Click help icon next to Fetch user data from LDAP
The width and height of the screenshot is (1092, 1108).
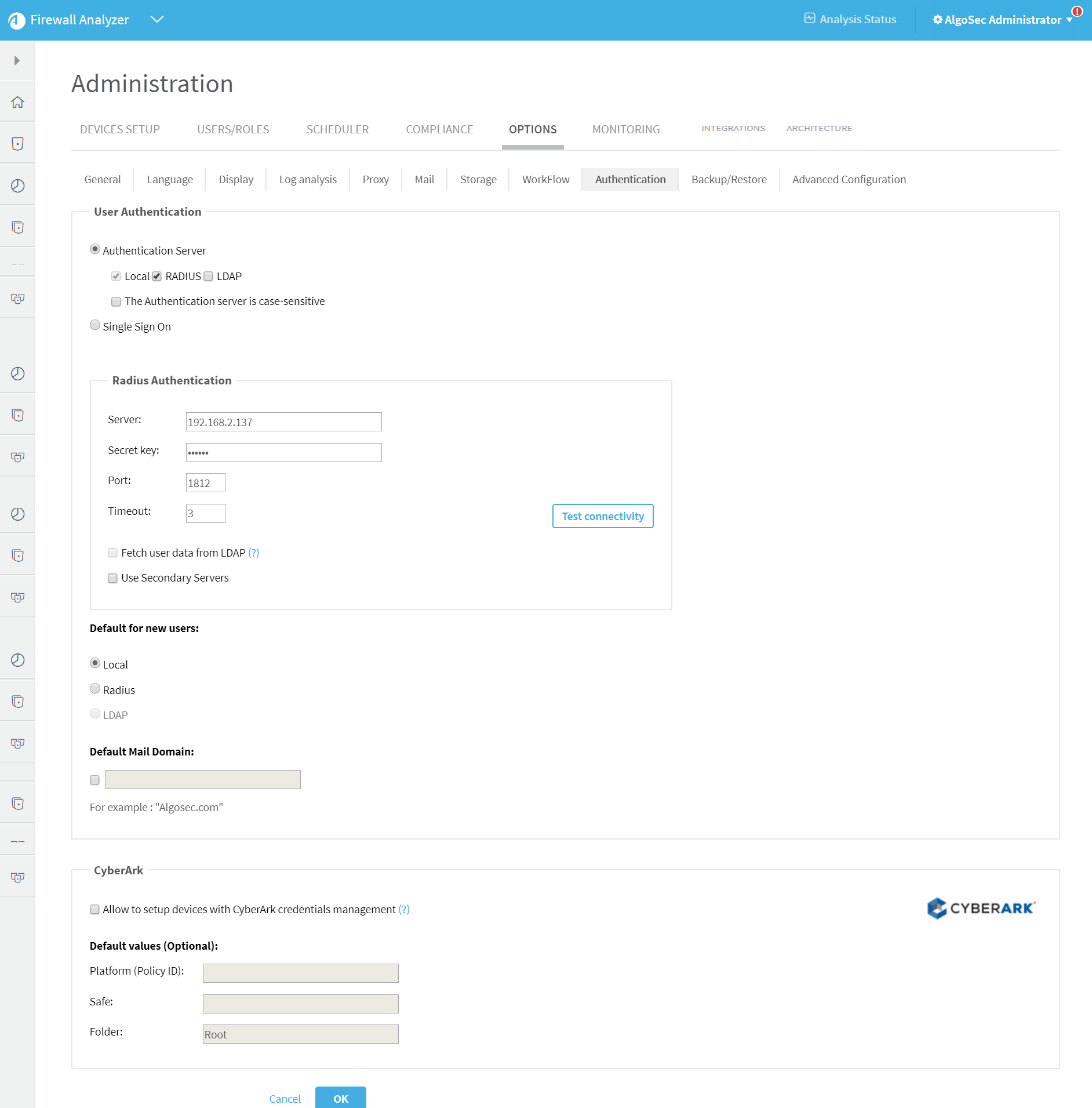[253, 553]
